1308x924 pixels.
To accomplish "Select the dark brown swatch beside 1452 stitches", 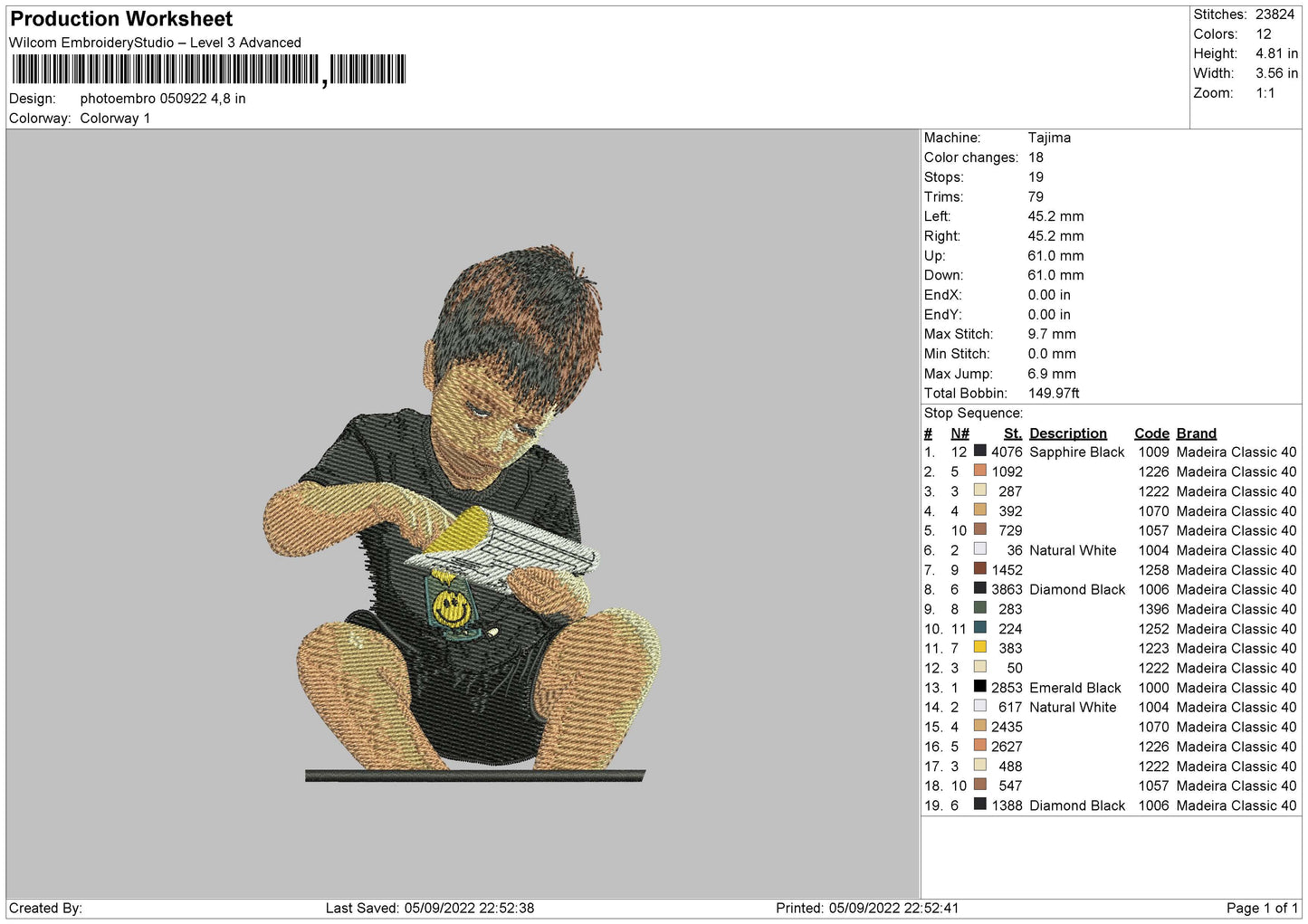I will point(979,568).
